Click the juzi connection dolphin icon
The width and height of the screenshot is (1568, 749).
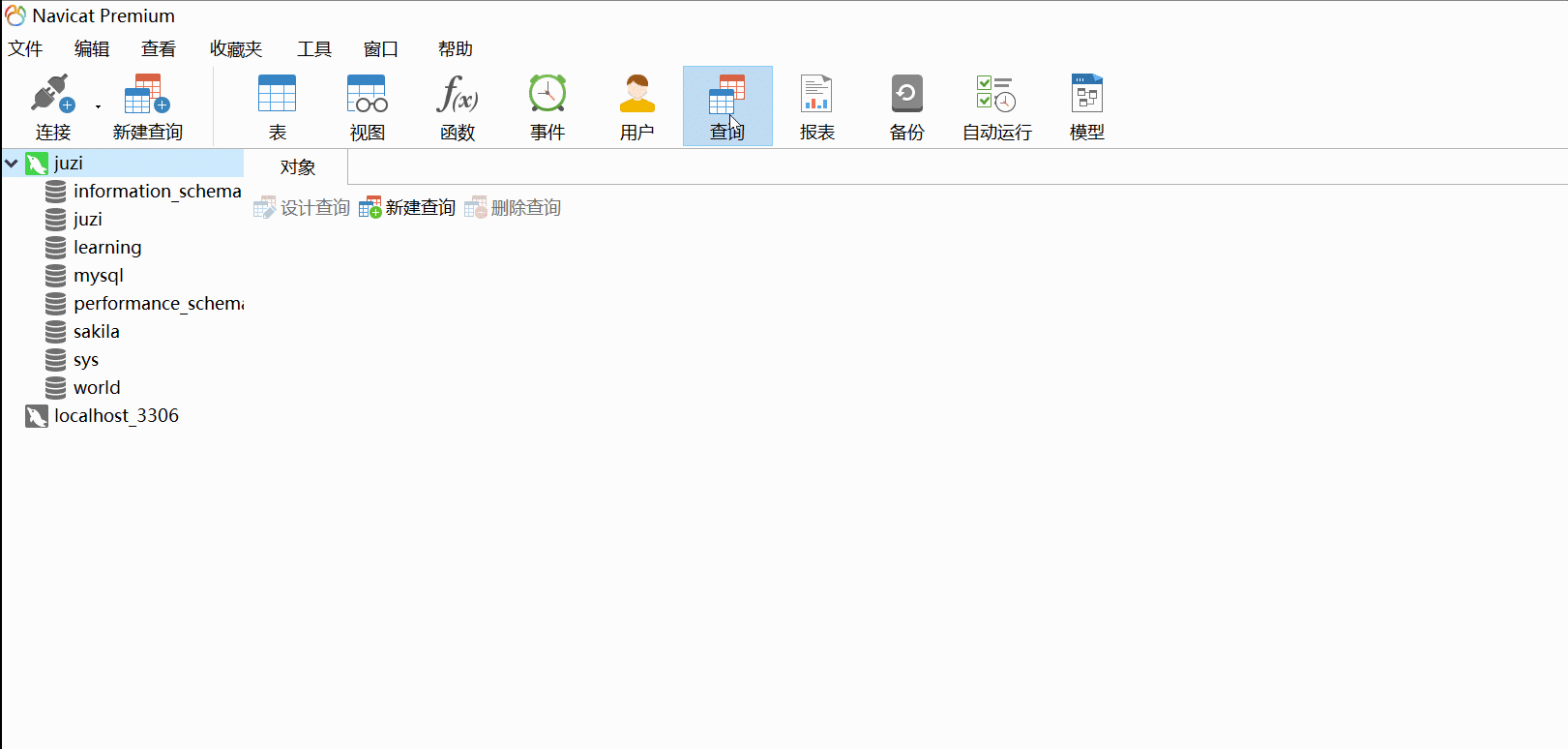point(37,164)
